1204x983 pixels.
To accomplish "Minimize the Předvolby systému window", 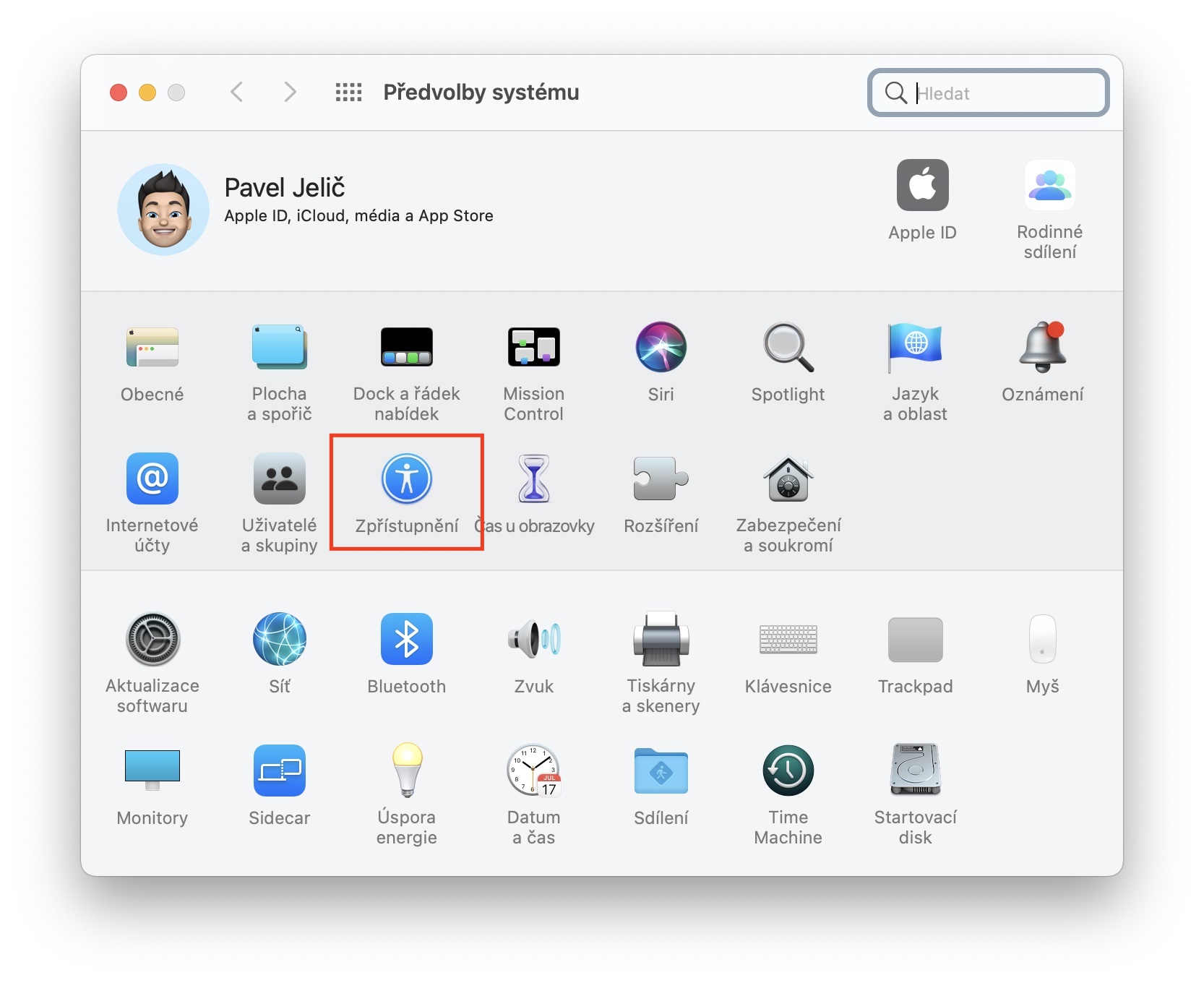I will point(147,93).
